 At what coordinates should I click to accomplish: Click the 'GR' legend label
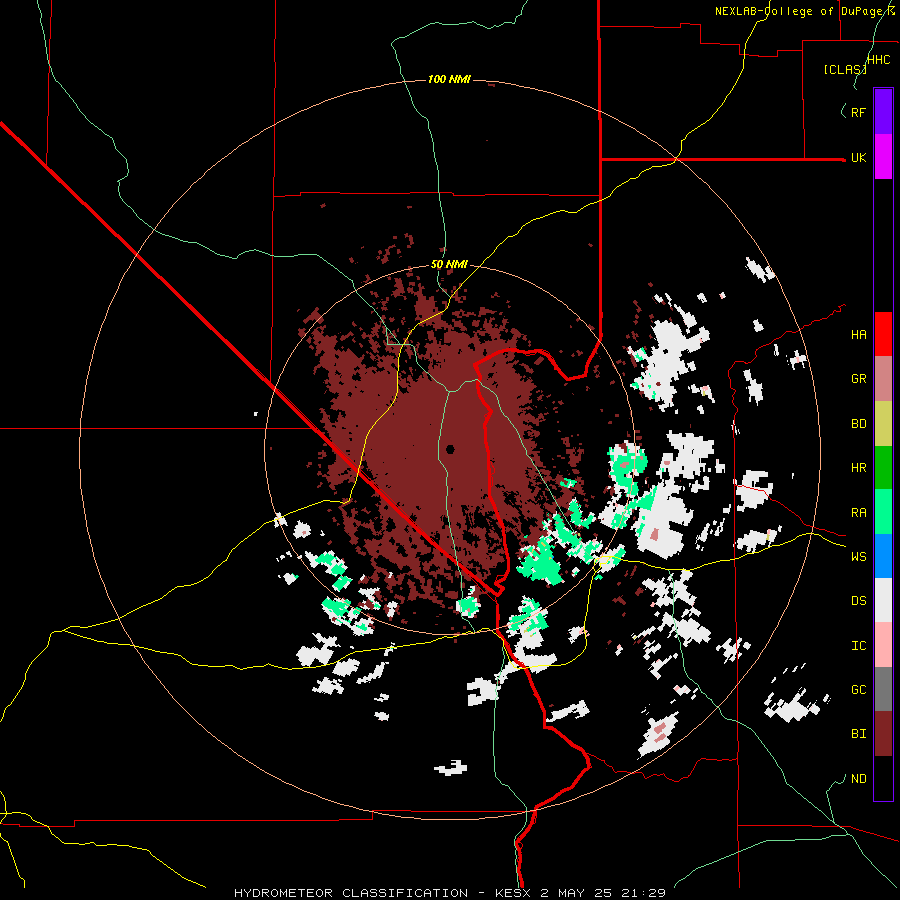point(858,379)
